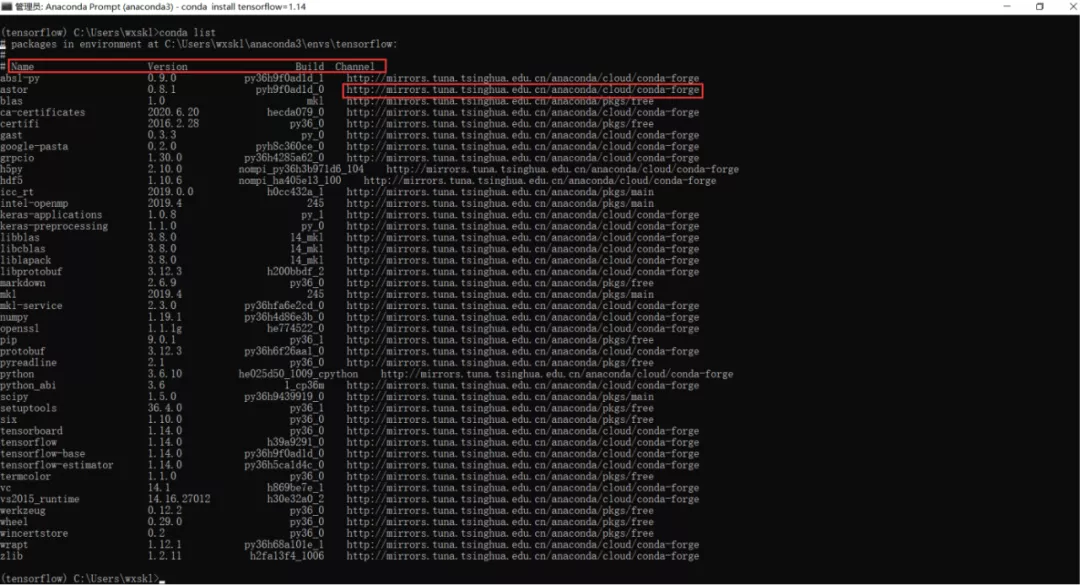
Task: Select the protobuf package name
Action: (x=23, y=351)
